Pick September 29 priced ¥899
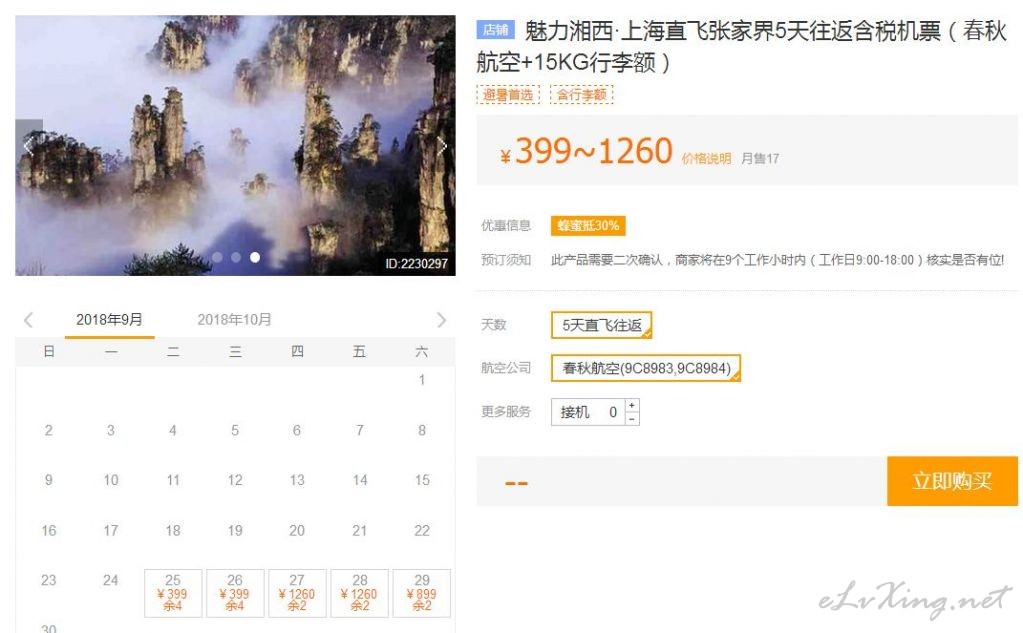Viewport: 1023px width, 633px height. point(421,593)
